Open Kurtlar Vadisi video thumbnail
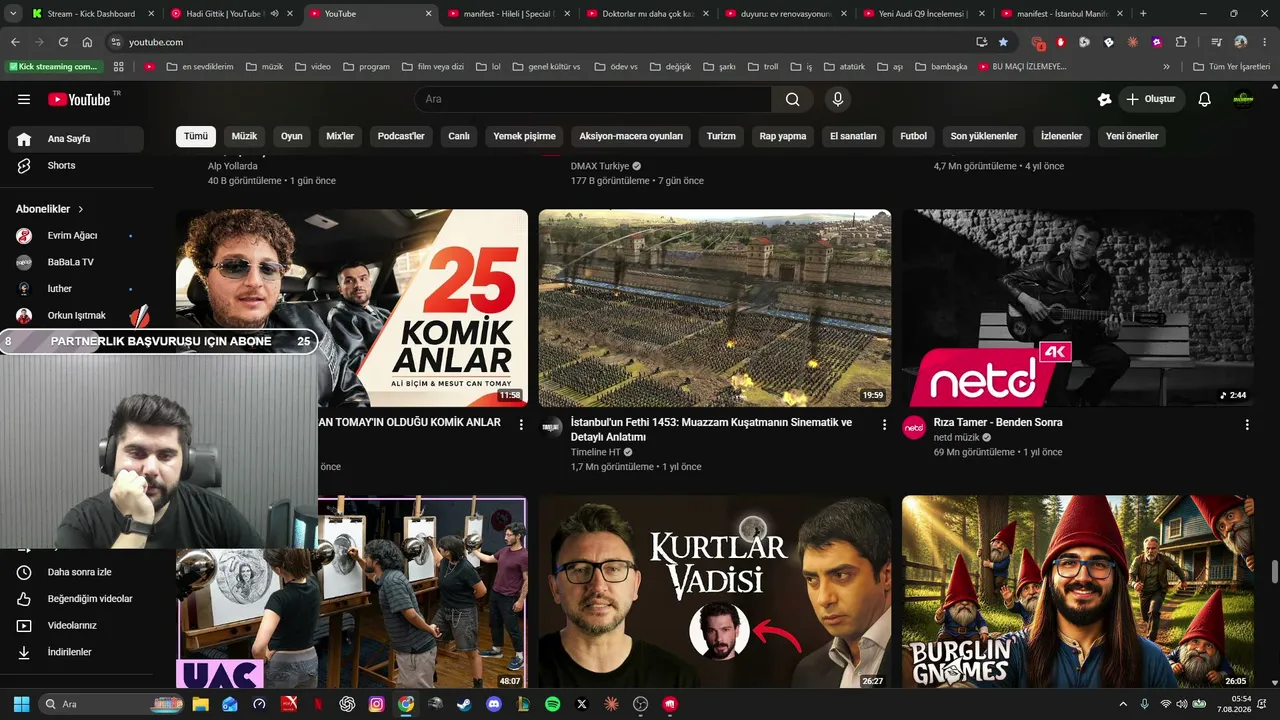This screenshot has width=1280, height=720. [715, 592]
